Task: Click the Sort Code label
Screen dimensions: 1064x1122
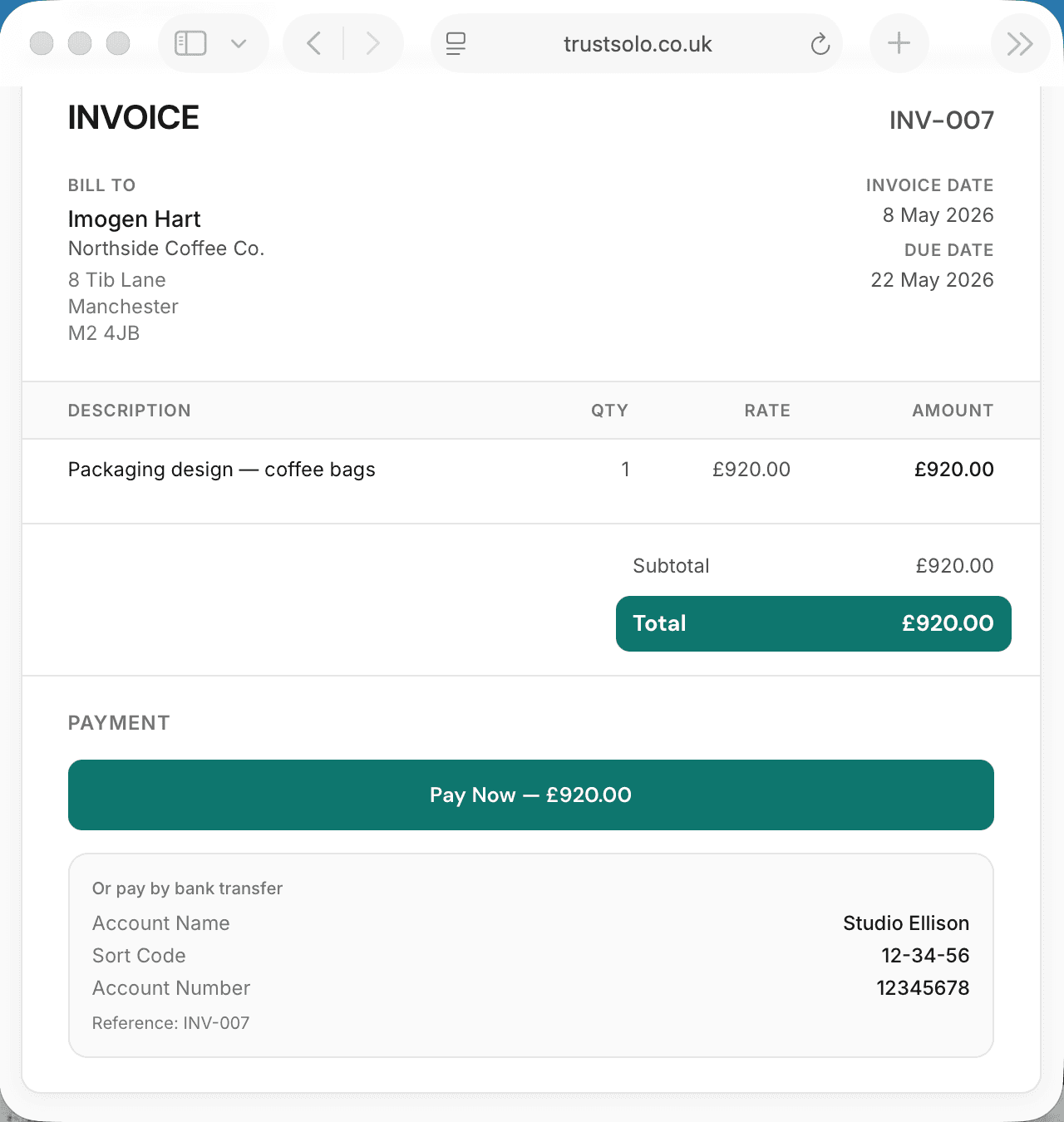Action: [x=139, y=956]
